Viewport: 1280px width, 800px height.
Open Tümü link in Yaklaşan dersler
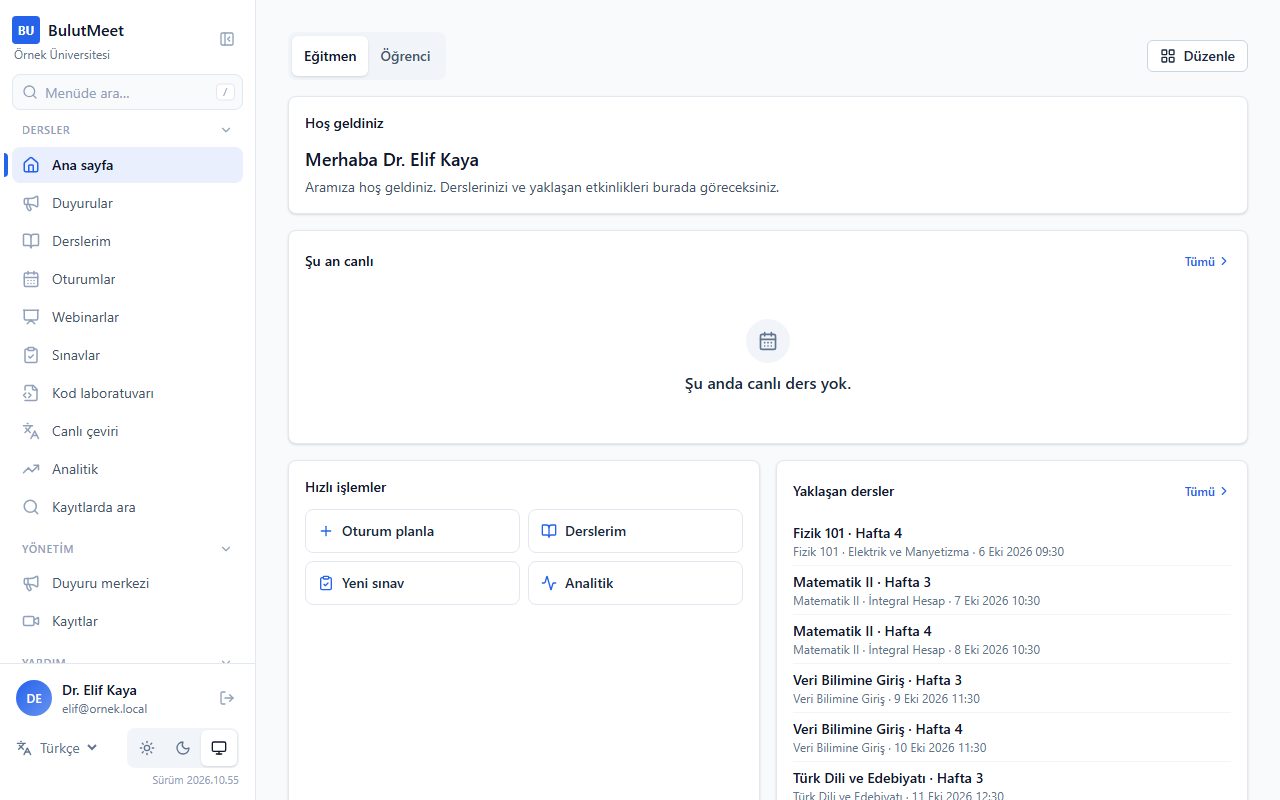pos(1206,491)
